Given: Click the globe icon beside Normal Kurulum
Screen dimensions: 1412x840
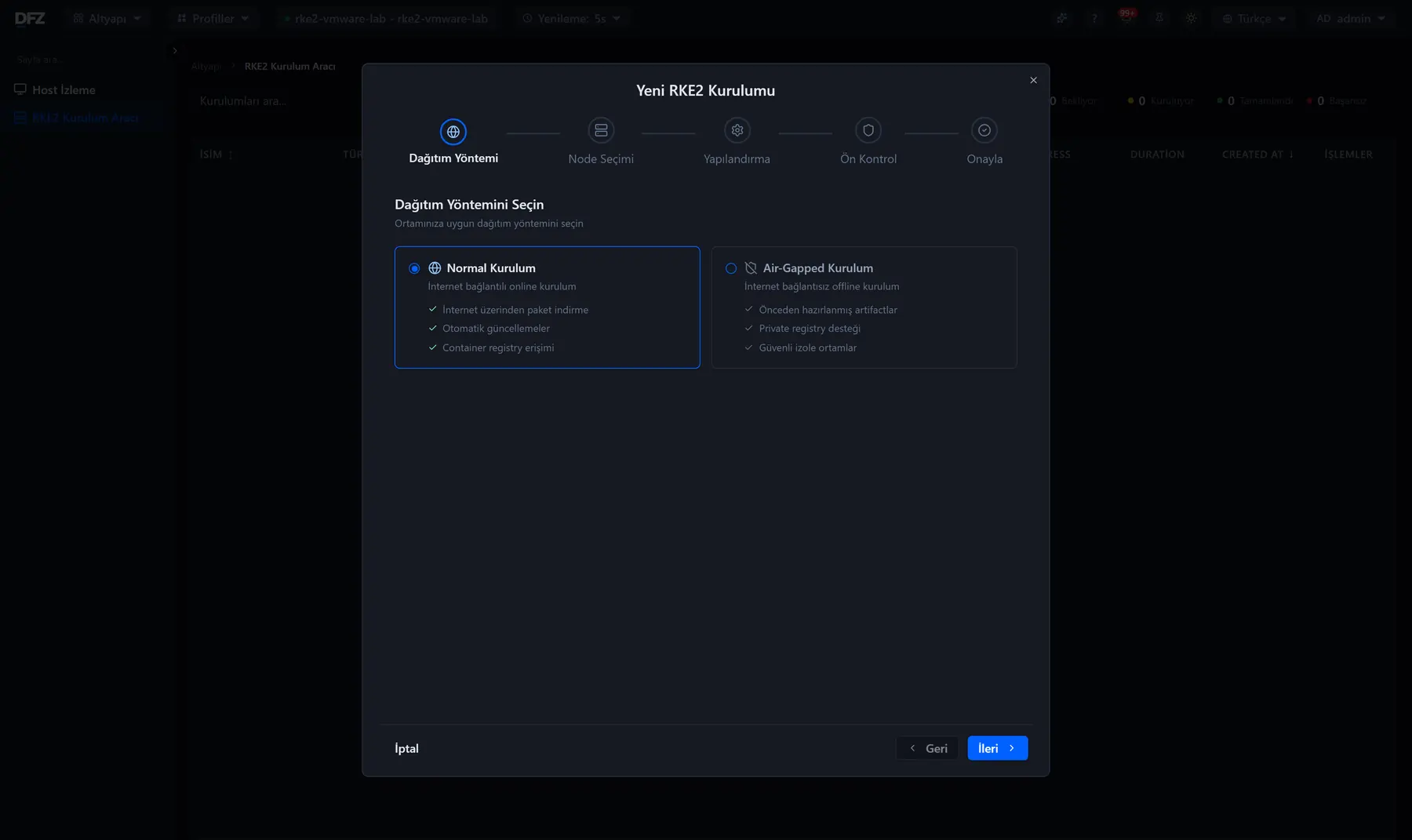Looking at the screenshot, I should click(435, 268).
